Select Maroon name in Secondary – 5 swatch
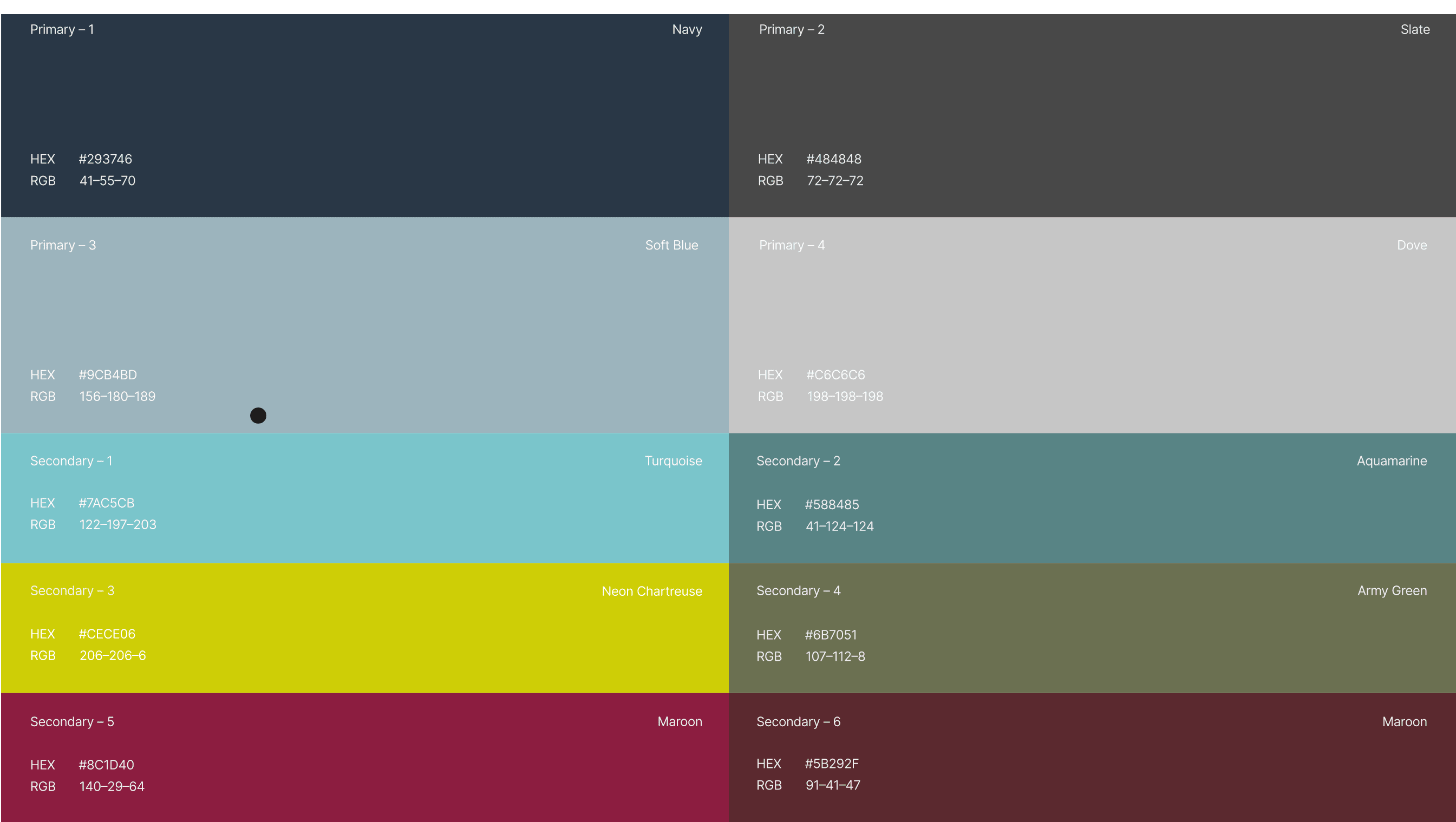Screen dimensions: 1456x822 [680, 722]
